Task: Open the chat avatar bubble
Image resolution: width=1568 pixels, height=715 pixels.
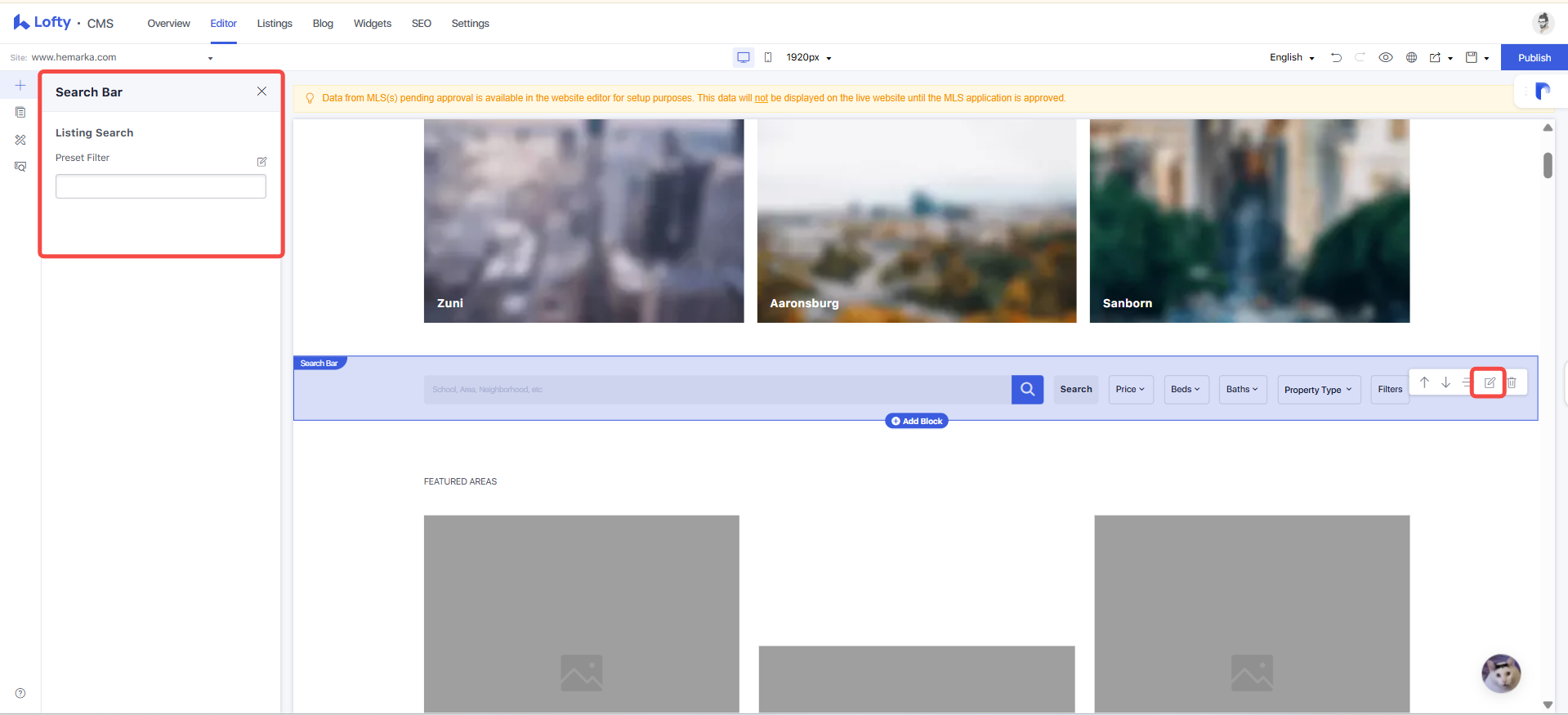Action: (1501, 673)
